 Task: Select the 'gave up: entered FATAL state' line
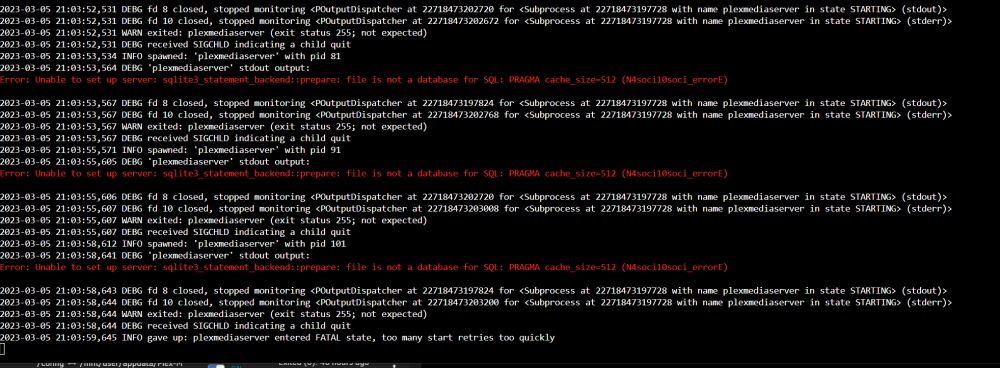coord(277,337)
